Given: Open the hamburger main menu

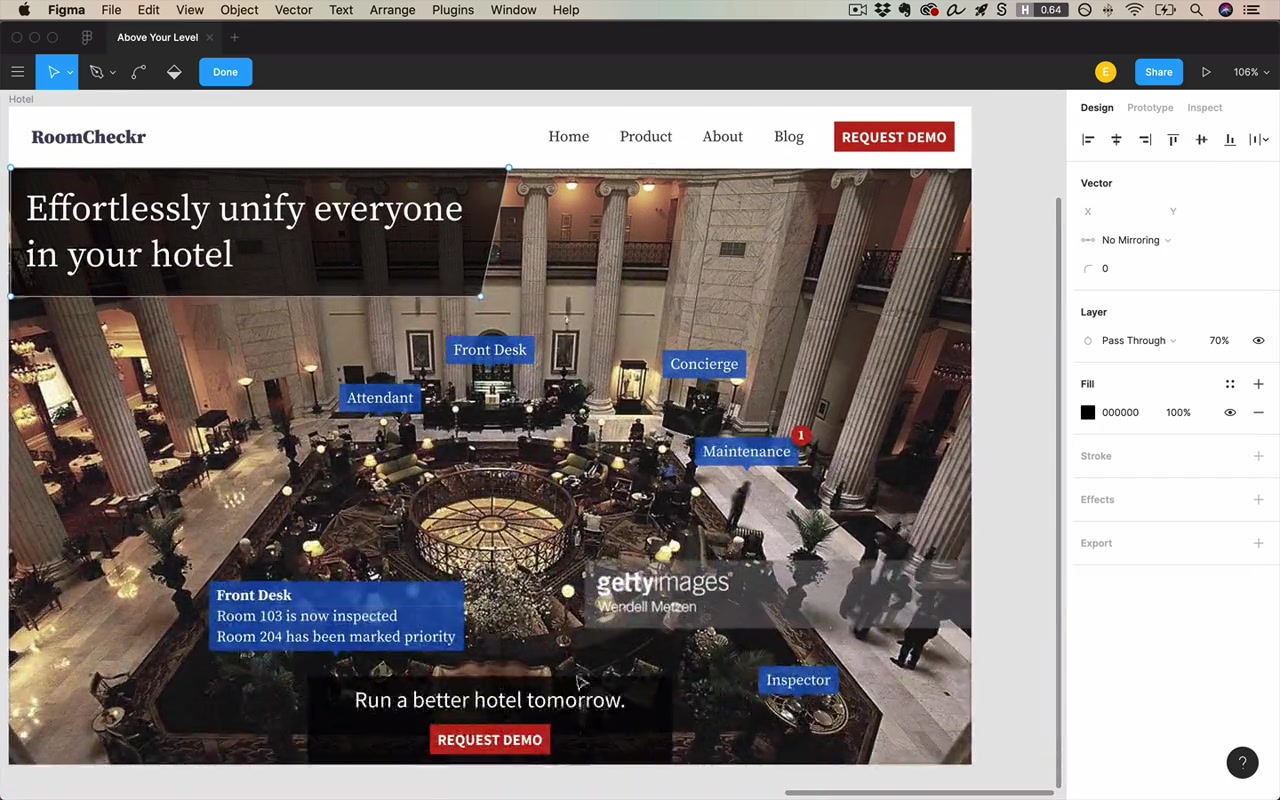Looking at the screenshot, I should [x=17, y=72].
